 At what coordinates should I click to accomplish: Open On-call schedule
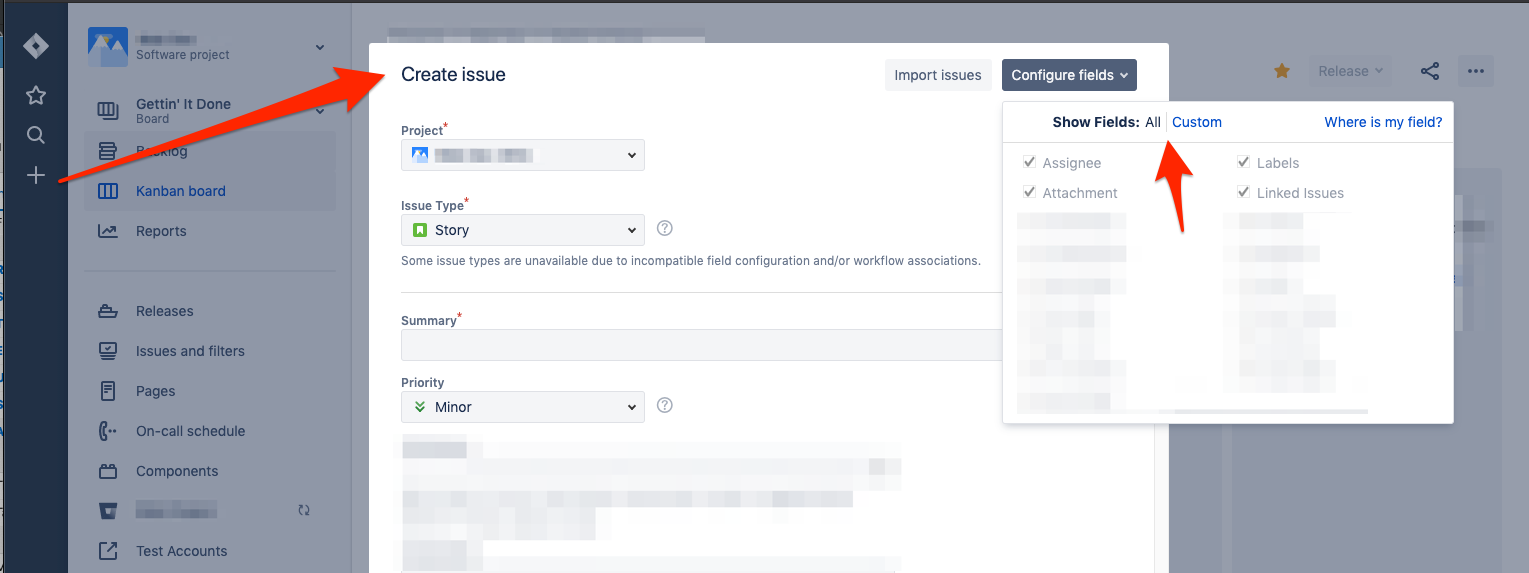(191, 431)
